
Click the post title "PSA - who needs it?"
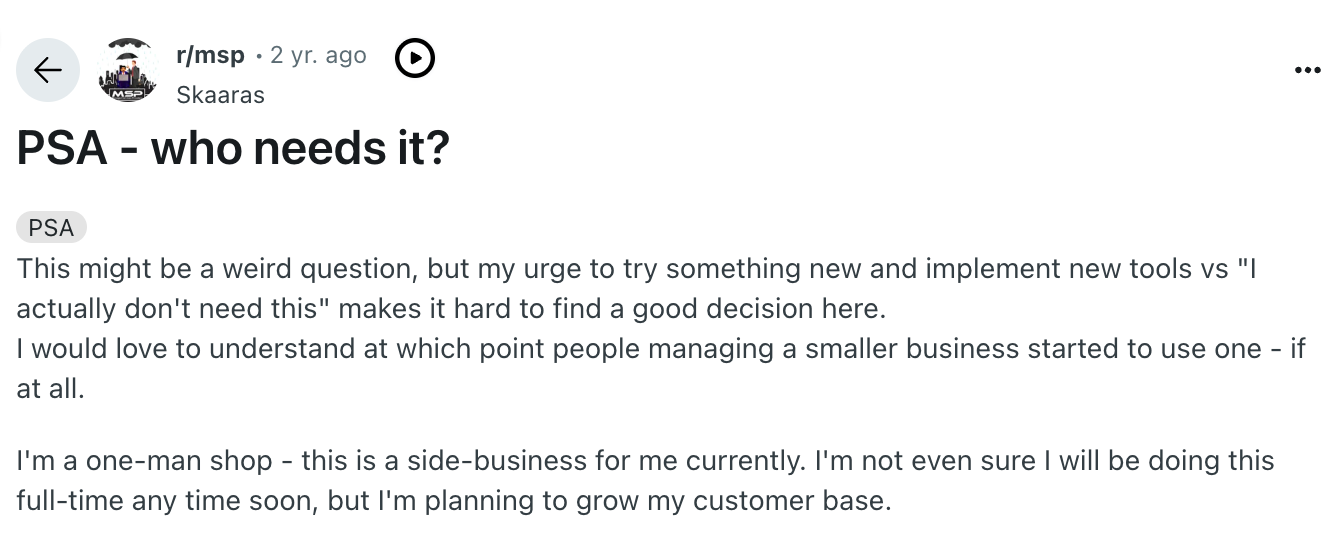(x=233, y=150)
